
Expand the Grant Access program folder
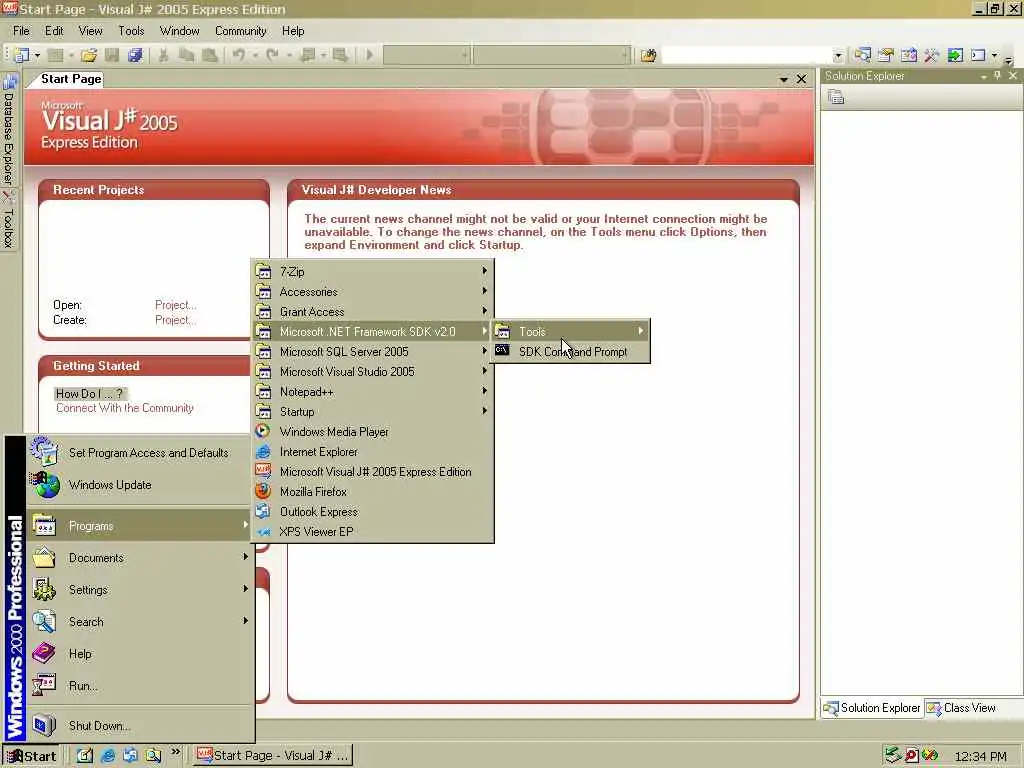click(x=372, y=312)
